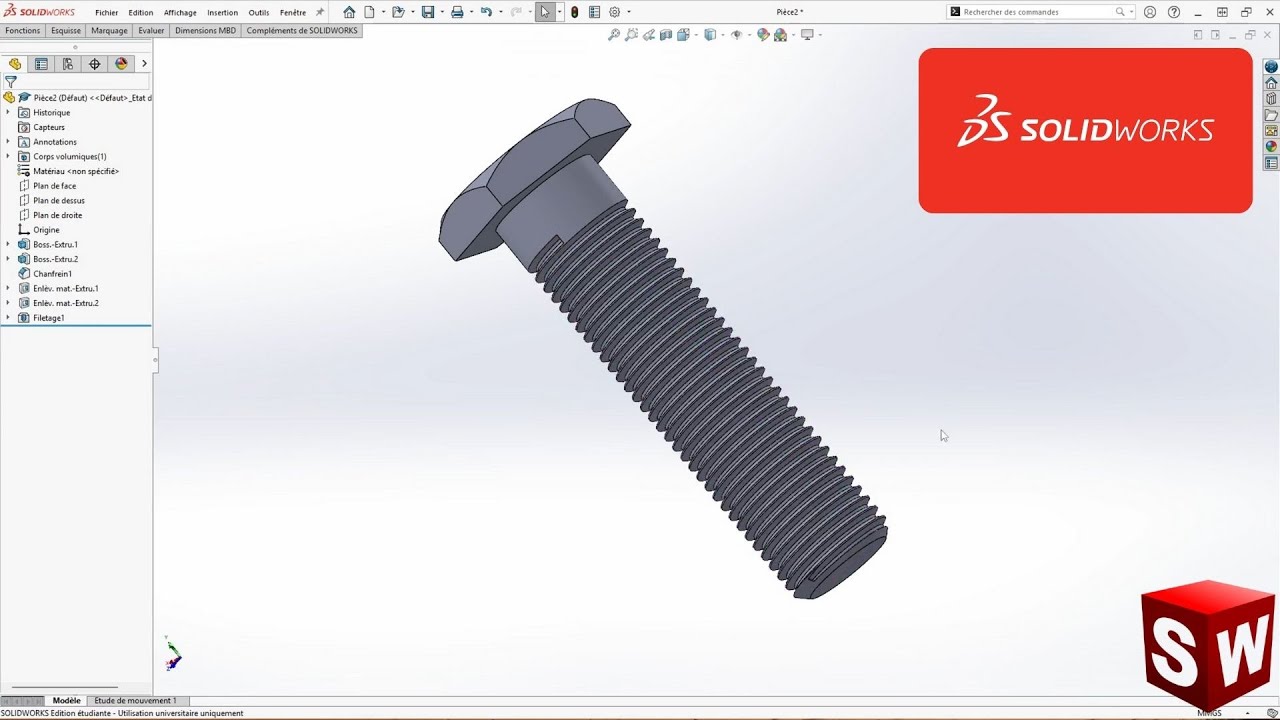
Task: Open the Fichier menu
Action: (106, 13)
